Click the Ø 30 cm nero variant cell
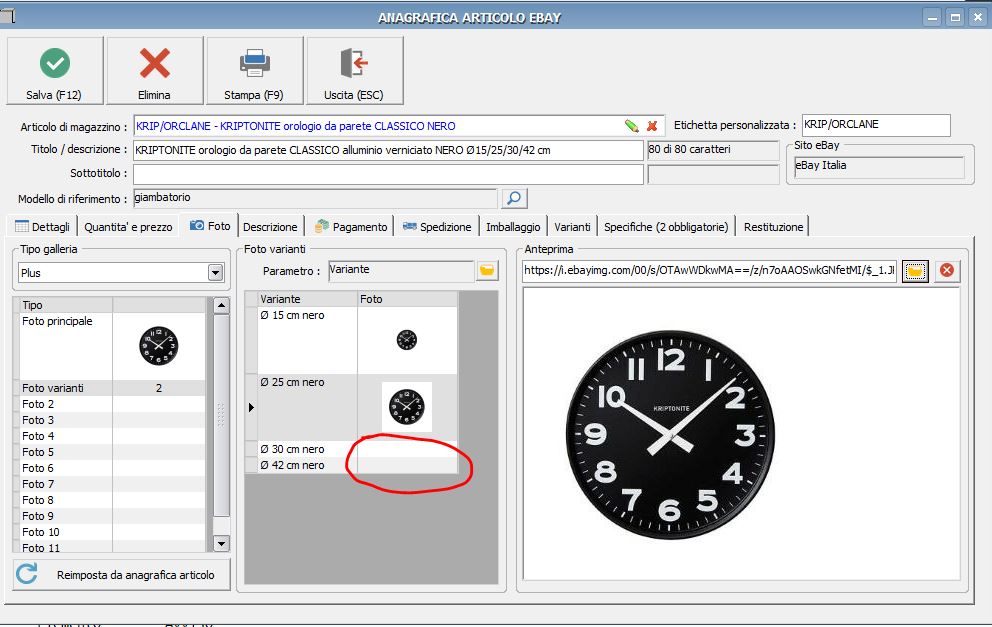Screen dimensions: 992x627 (307, 449)
